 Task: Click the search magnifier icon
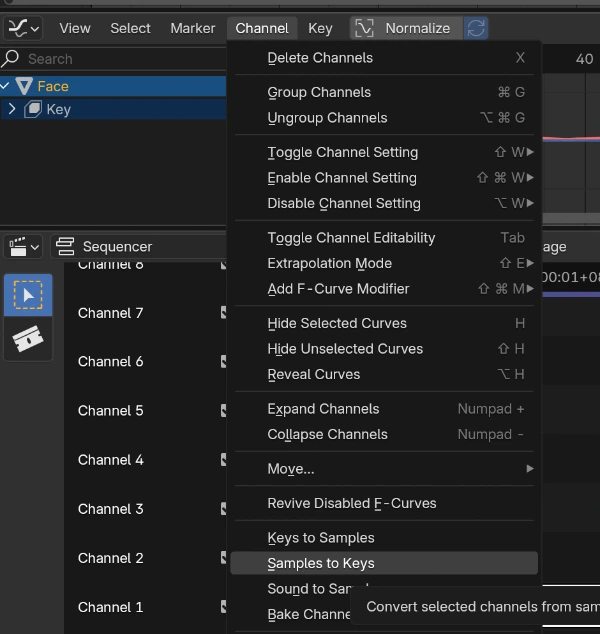(x=12, y=59)
